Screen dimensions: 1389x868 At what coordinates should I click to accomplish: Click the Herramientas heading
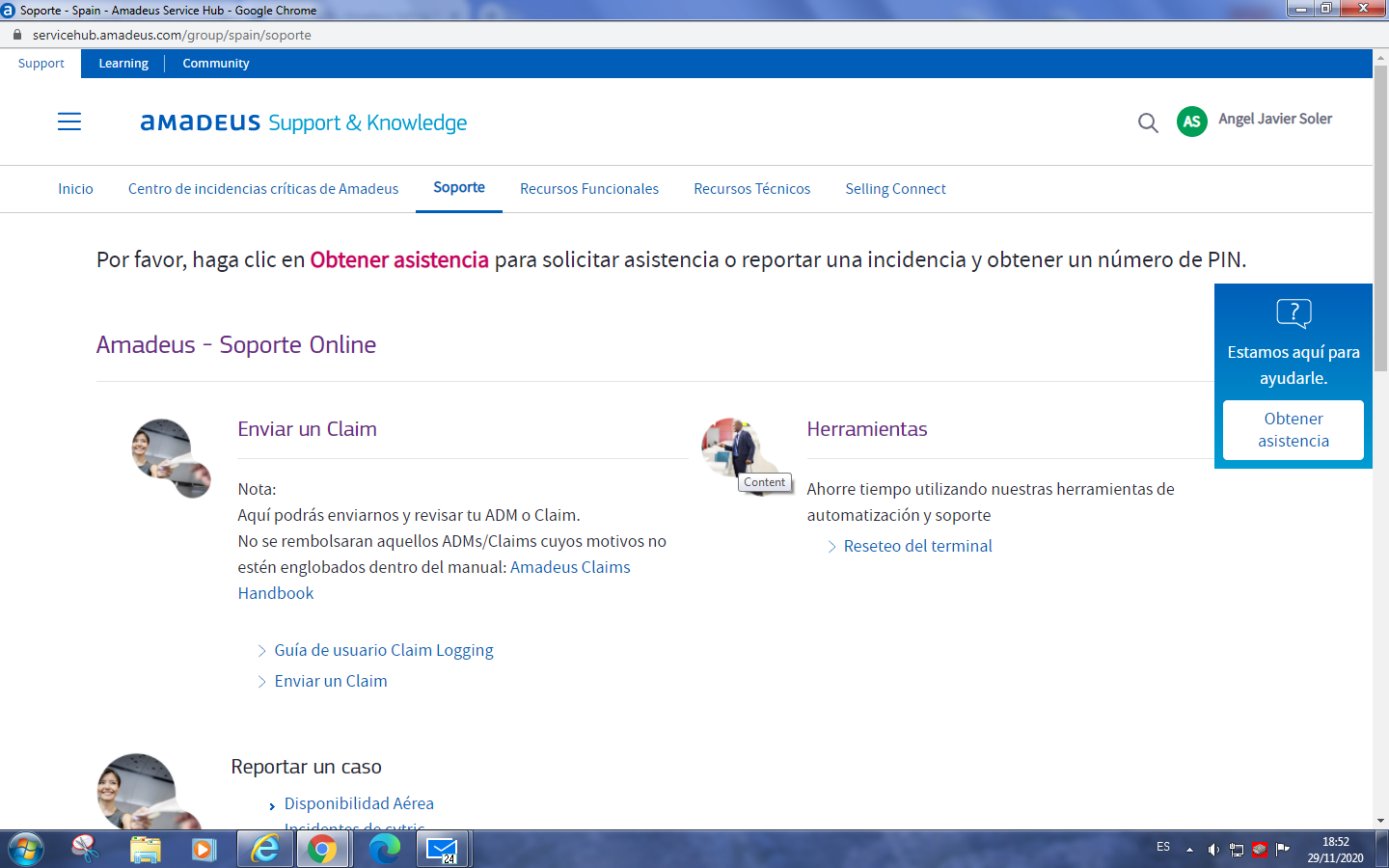point(866,429)
